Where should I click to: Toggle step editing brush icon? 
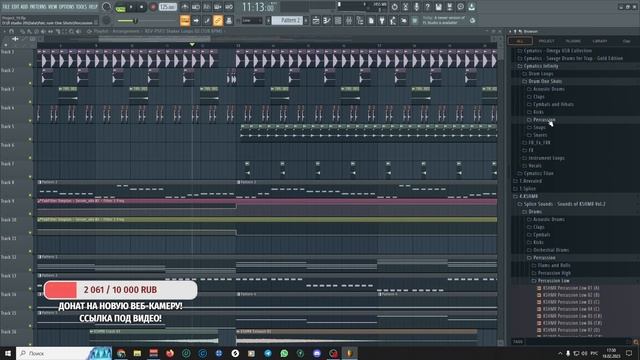point(207,20)
